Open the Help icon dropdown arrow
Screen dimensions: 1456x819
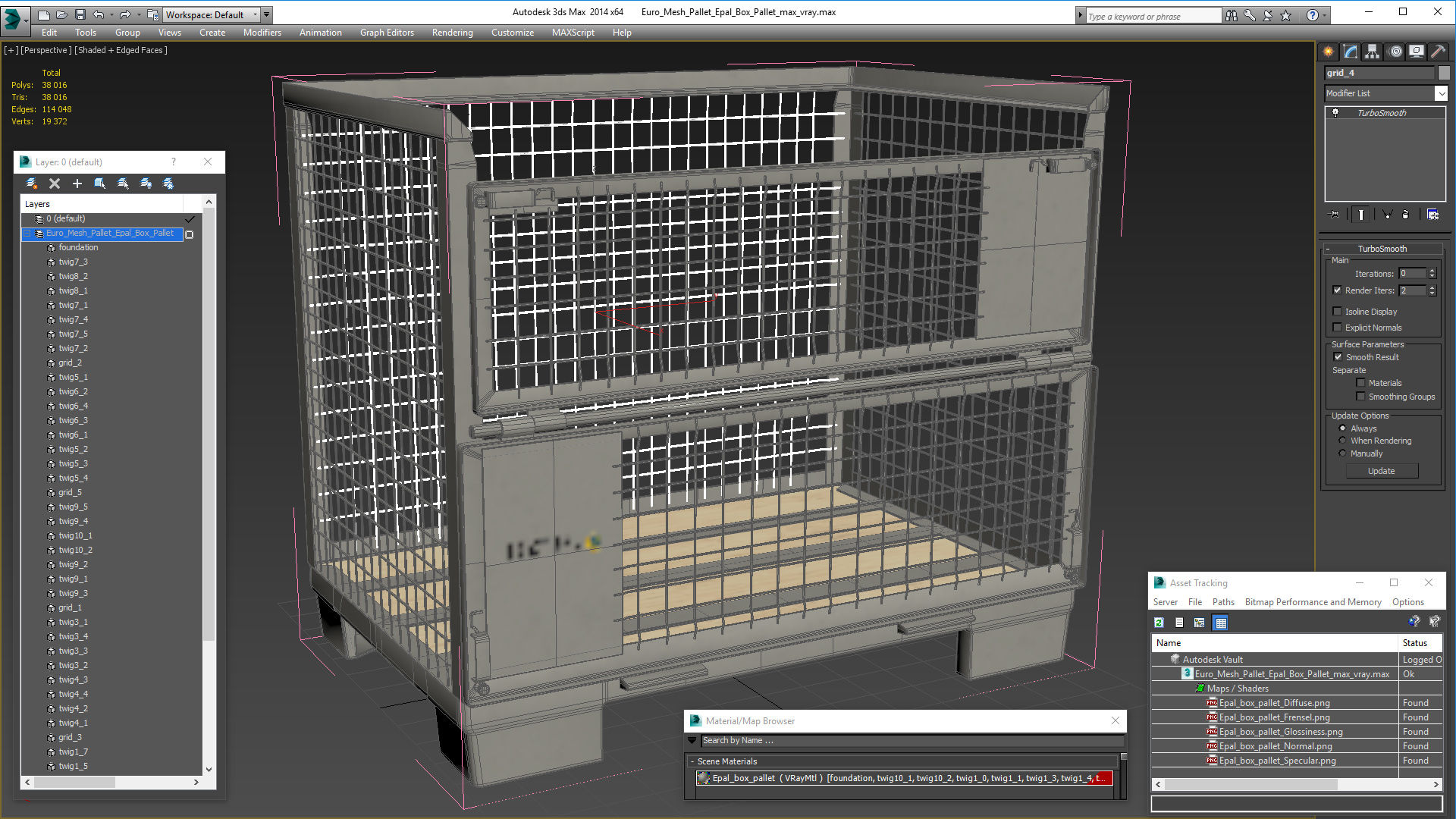click(1325, 15)
